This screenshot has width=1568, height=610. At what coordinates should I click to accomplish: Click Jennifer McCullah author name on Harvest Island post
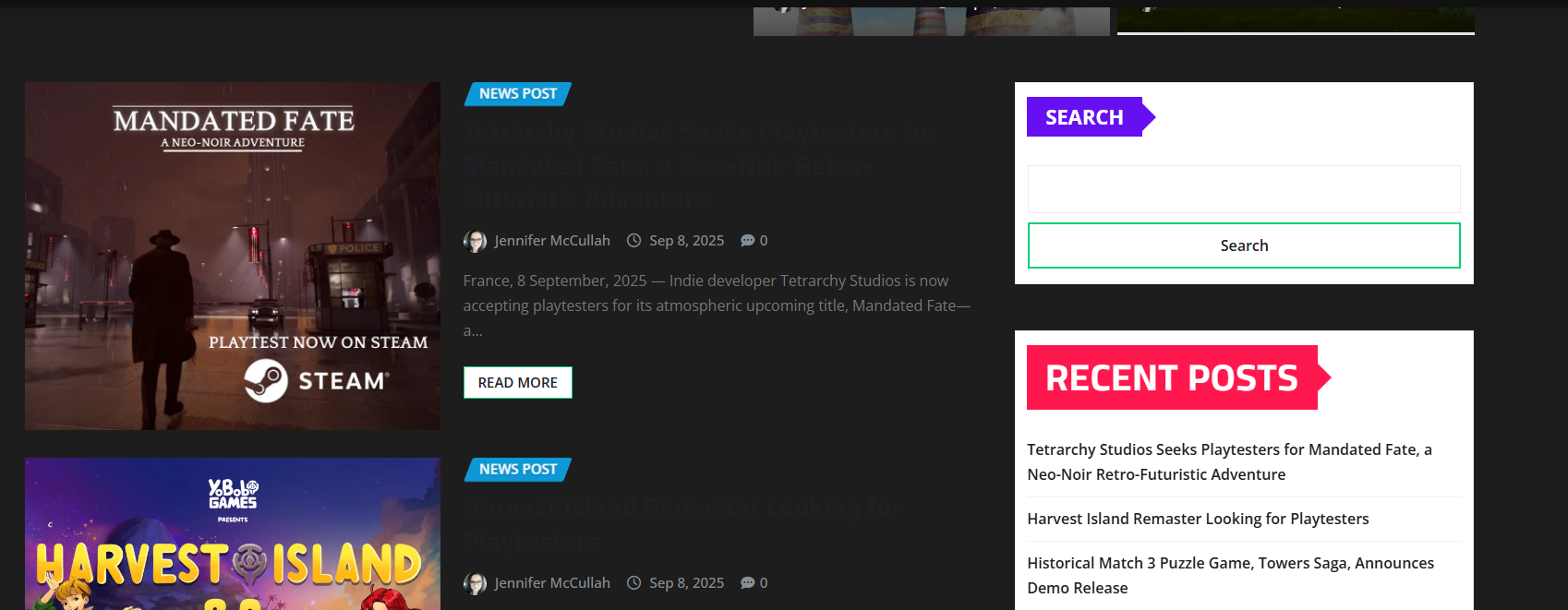552,583
